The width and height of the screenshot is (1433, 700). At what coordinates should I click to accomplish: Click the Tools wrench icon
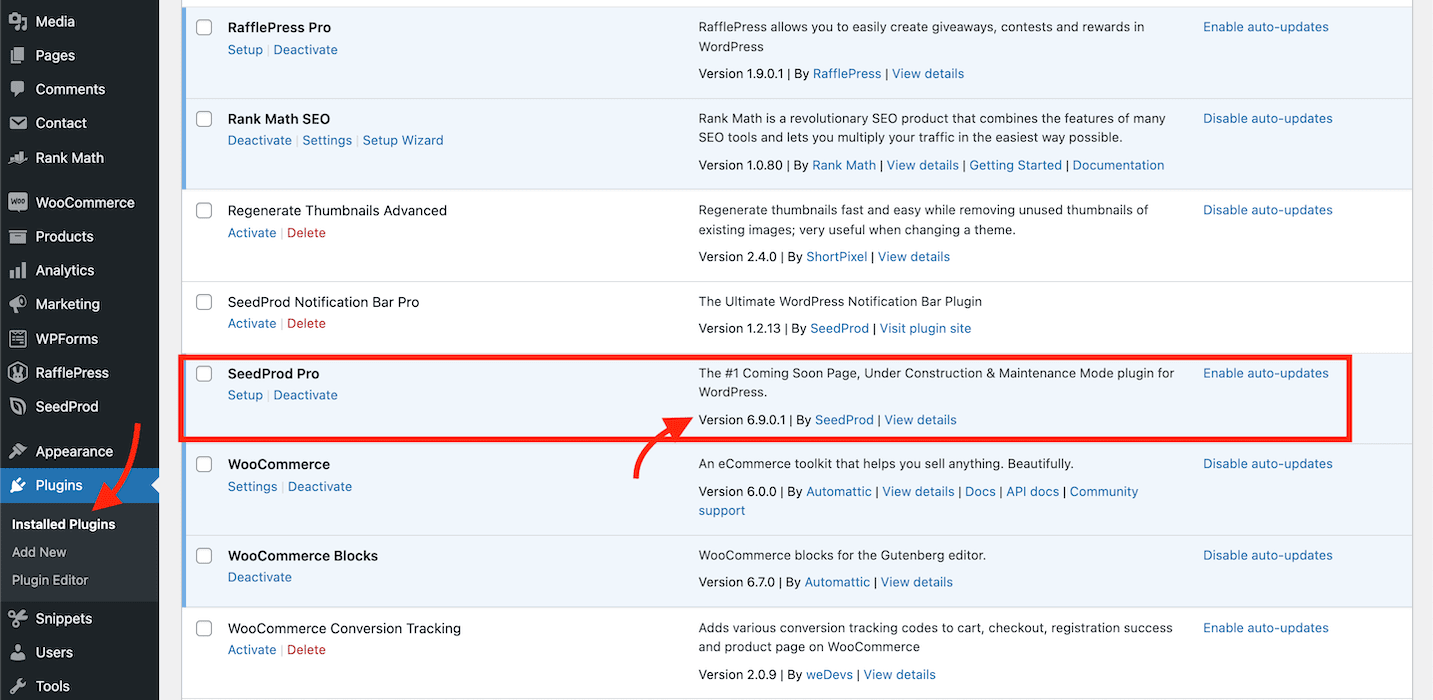click(17, 686)
